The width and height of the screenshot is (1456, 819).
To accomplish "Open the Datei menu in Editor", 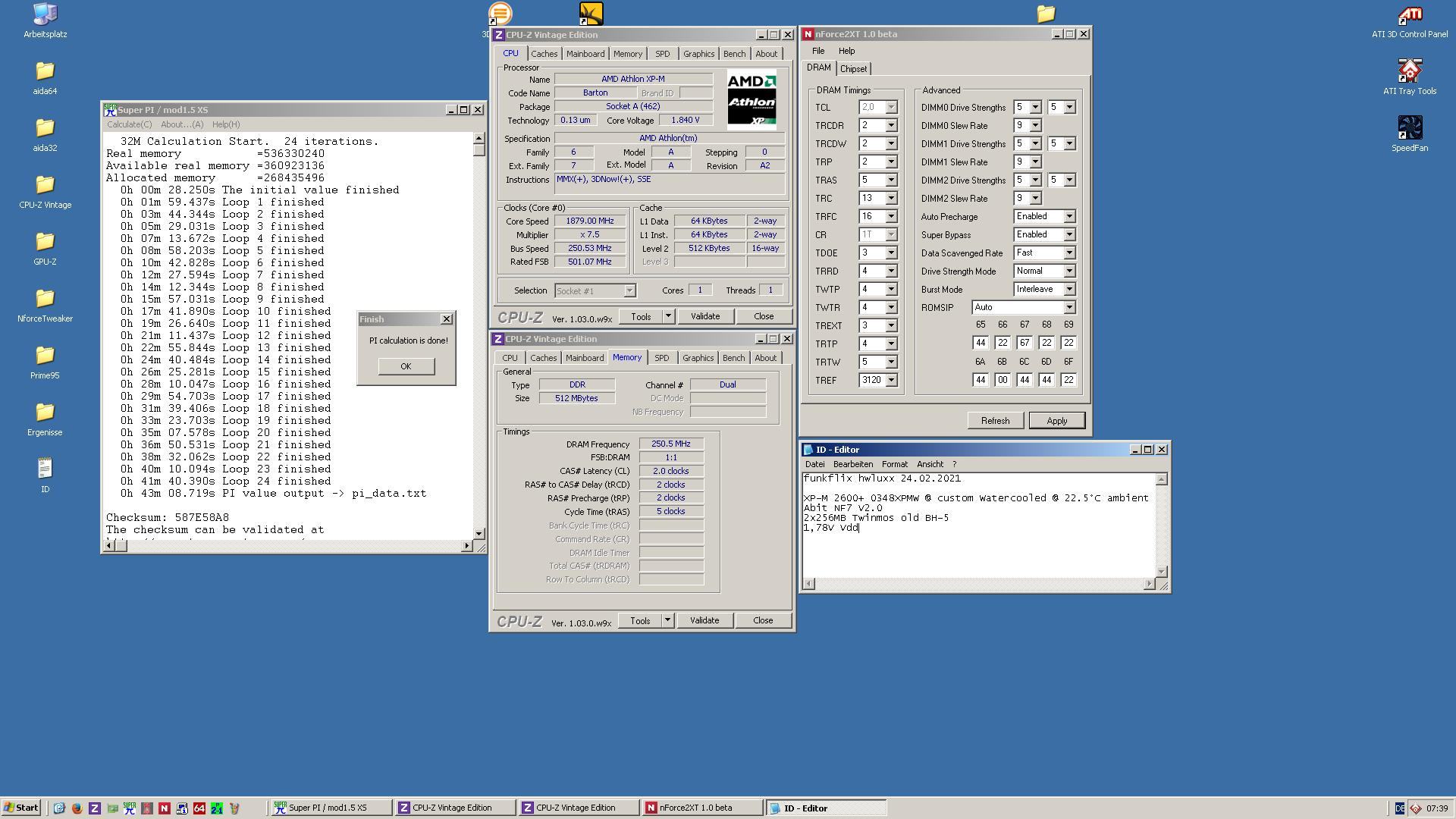I will (814, 464).
